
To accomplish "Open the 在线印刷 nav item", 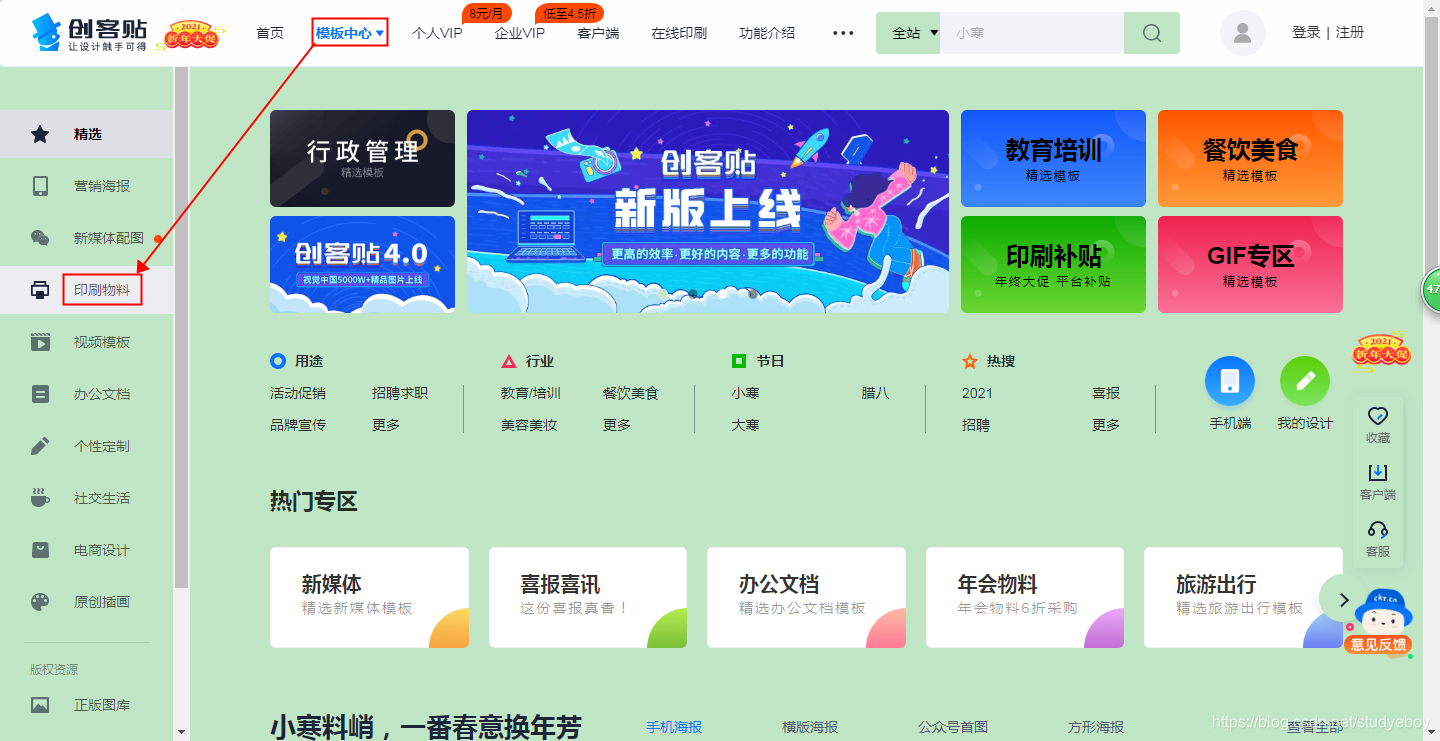I will (x=679, y=33).
